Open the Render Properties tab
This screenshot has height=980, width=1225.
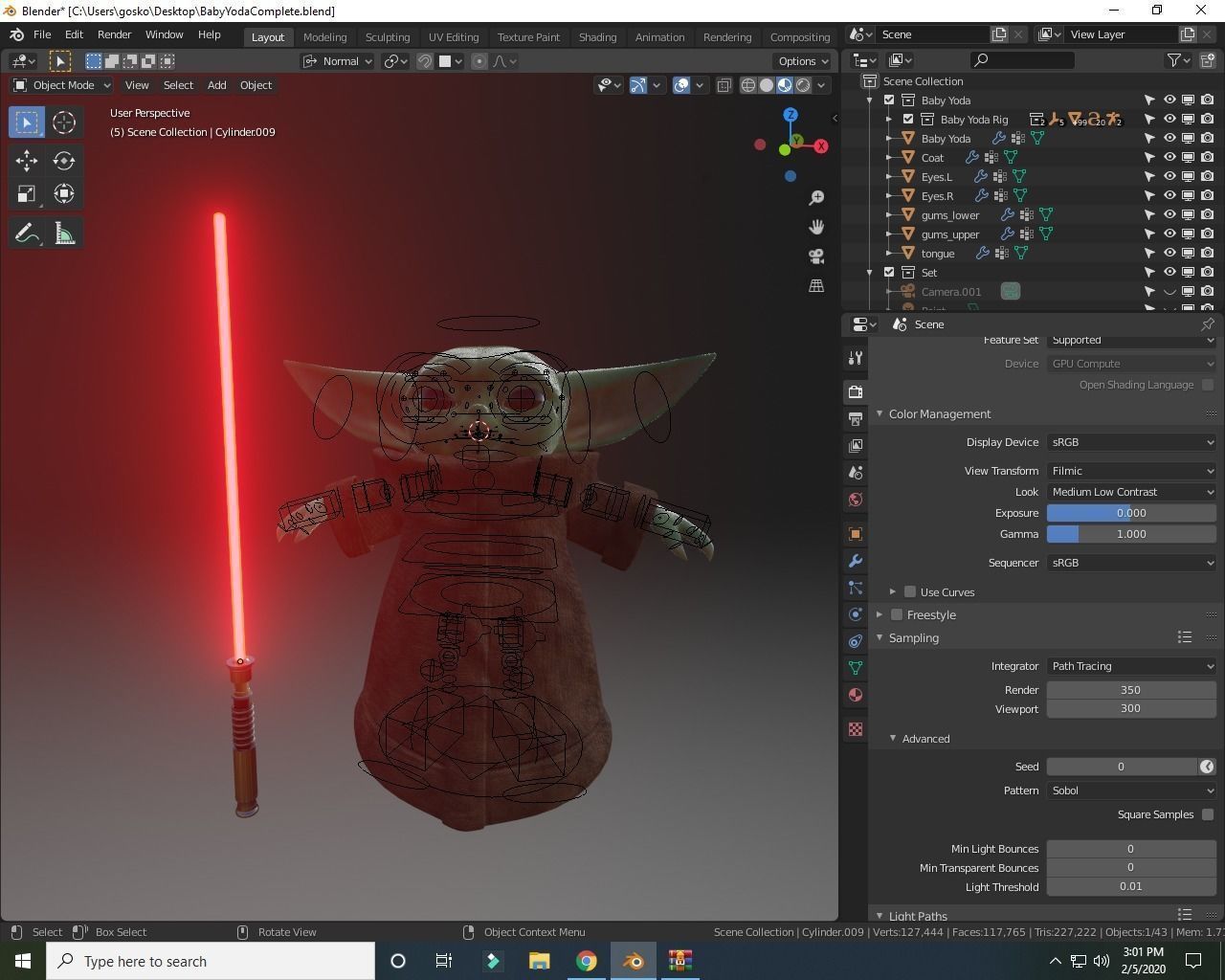pos(855,391)
